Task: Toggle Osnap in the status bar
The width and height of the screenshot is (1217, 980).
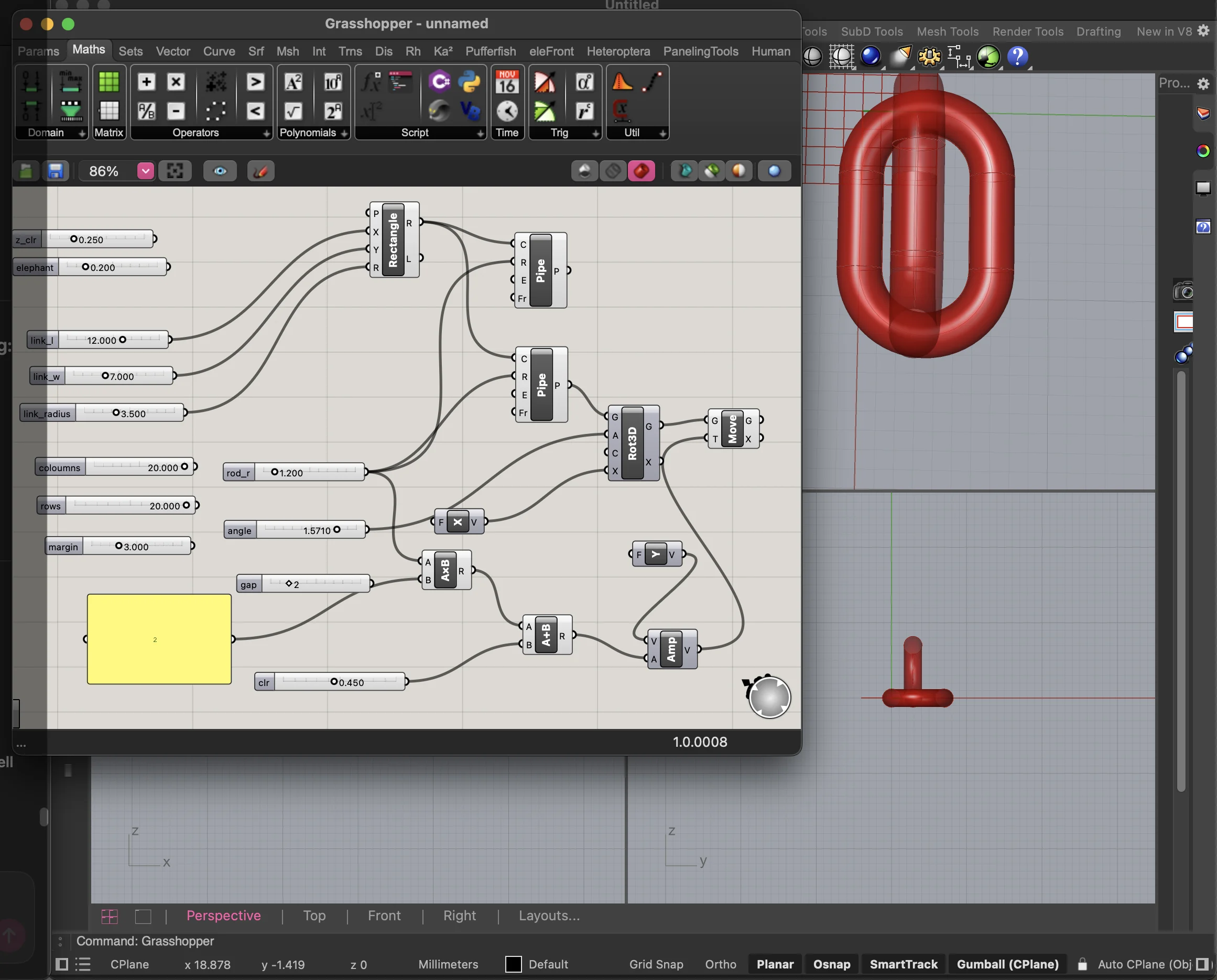Action: [831, 964]
